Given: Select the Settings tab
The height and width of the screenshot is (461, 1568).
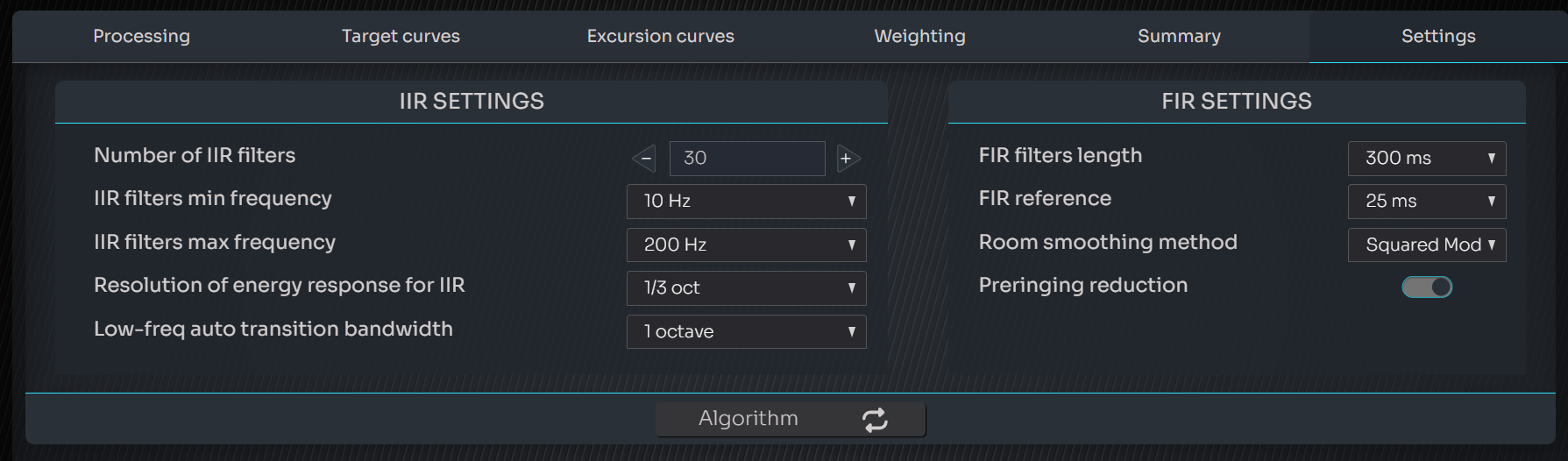Looking at the screenshot, I should pos(1438,37).
